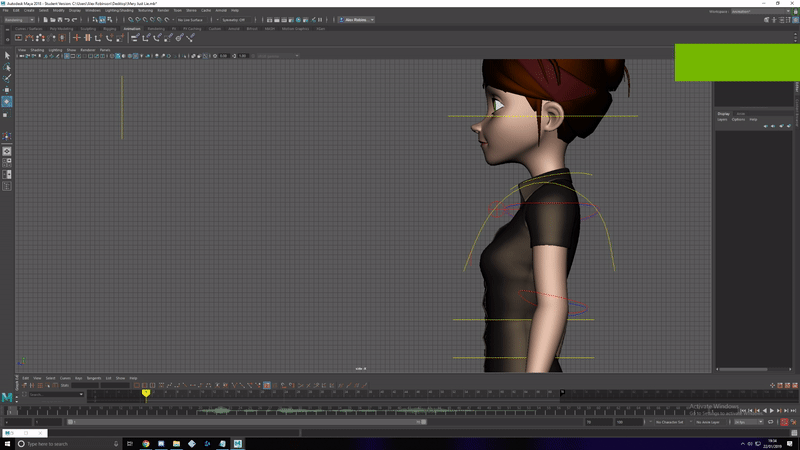Click the Motion Trail shelf icon

tap(30, 37)
